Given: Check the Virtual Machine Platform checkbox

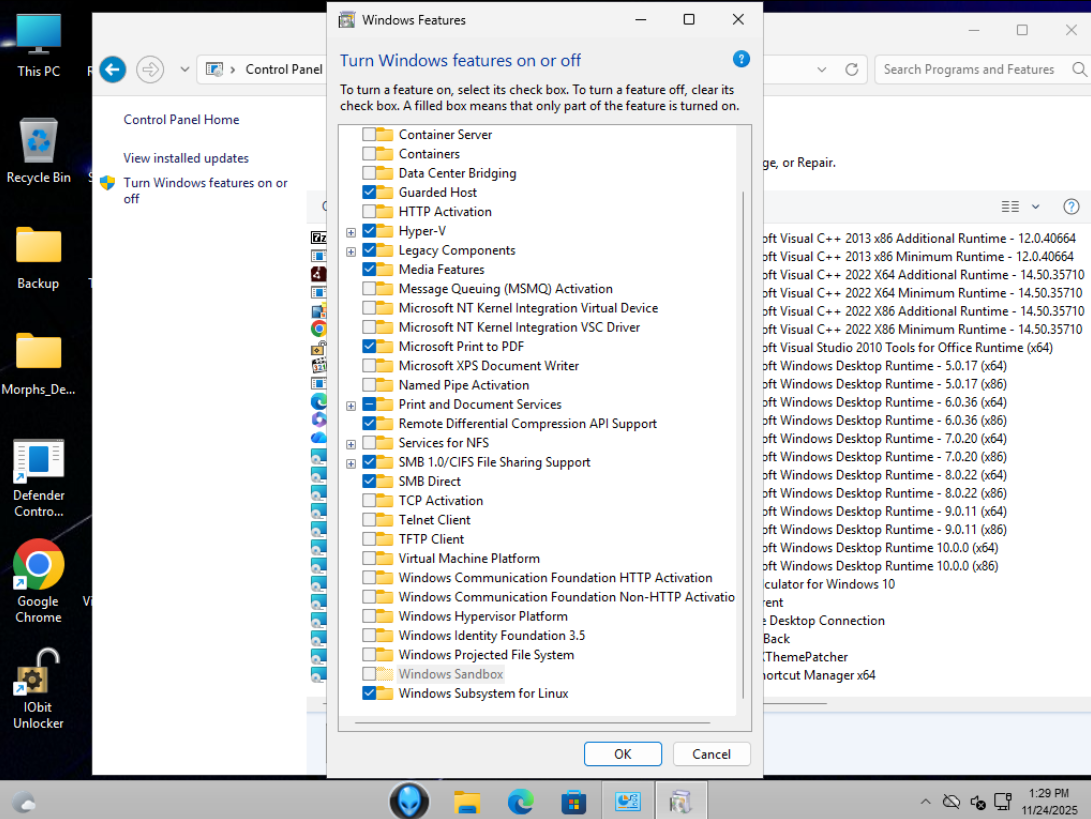Looking at the screenshot, I should coord(370,558).
